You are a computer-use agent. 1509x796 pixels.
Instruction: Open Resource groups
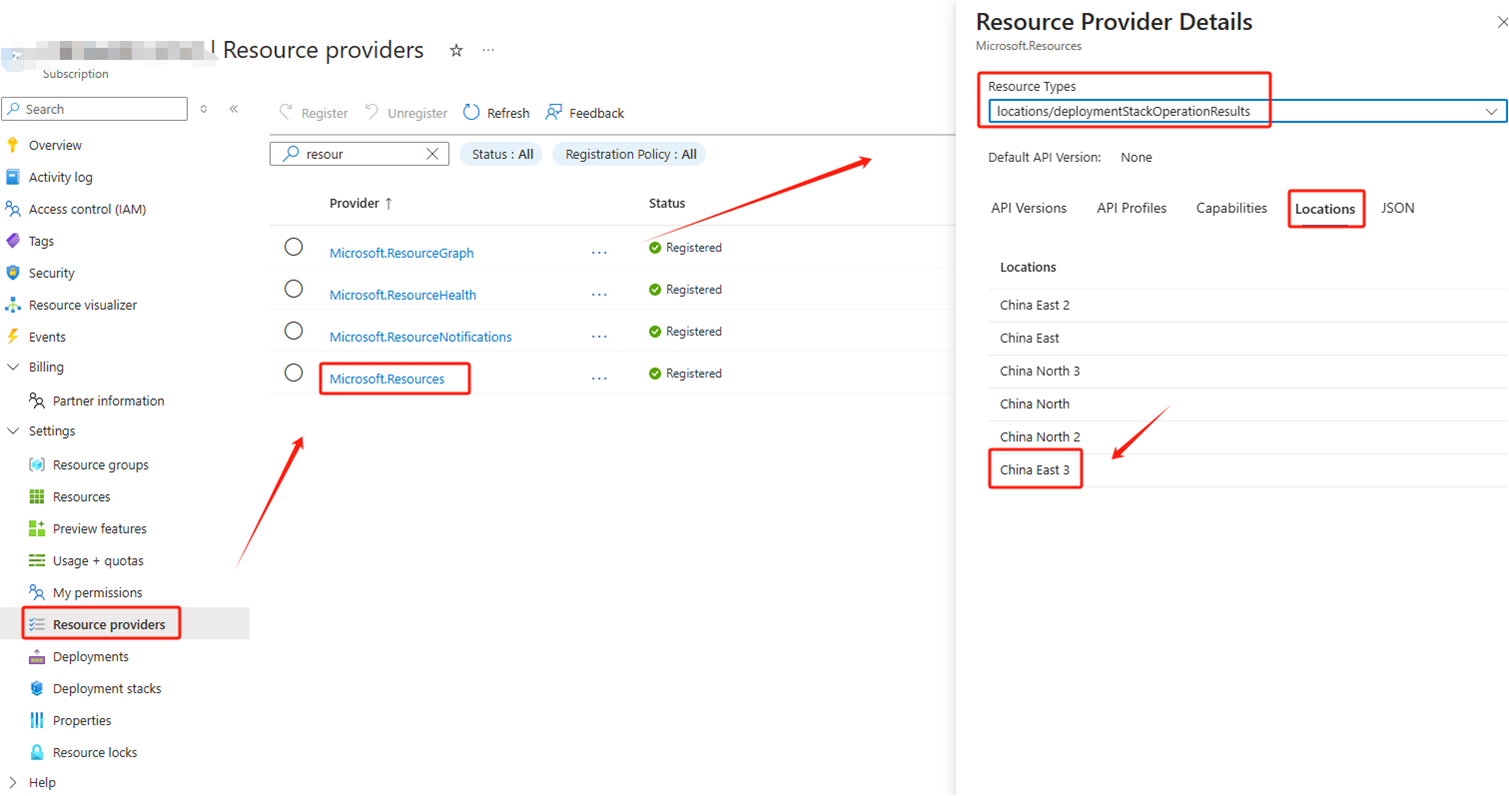(x=100, y=465)
